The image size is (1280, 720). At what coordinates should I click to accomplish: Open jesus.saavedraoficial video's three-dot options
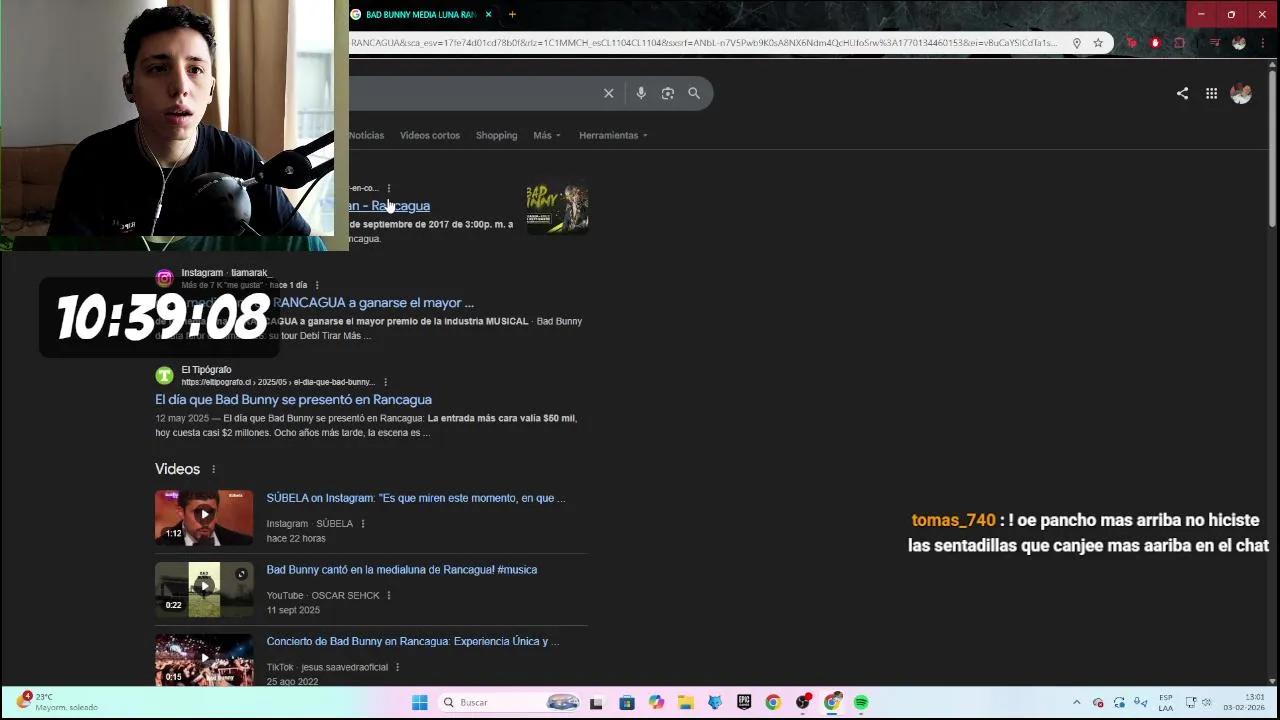coord(397,667)
